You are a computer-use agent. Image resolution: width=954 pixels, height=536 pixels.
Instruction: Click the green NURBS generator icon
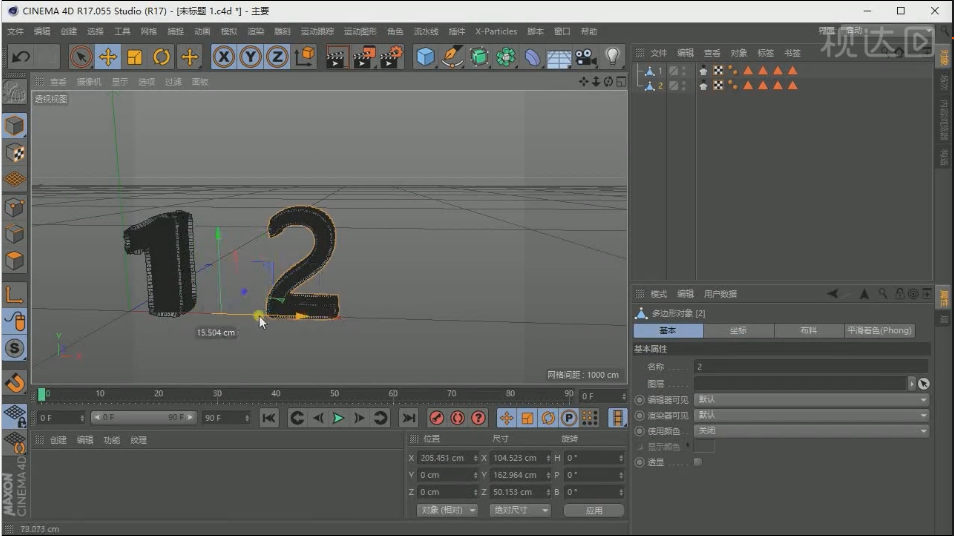[x=479, y=57]
